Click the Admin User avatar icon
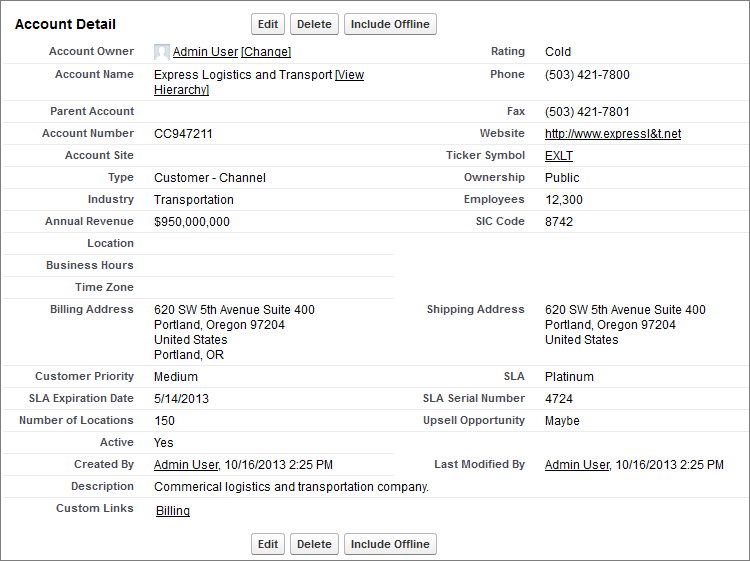 162,52
